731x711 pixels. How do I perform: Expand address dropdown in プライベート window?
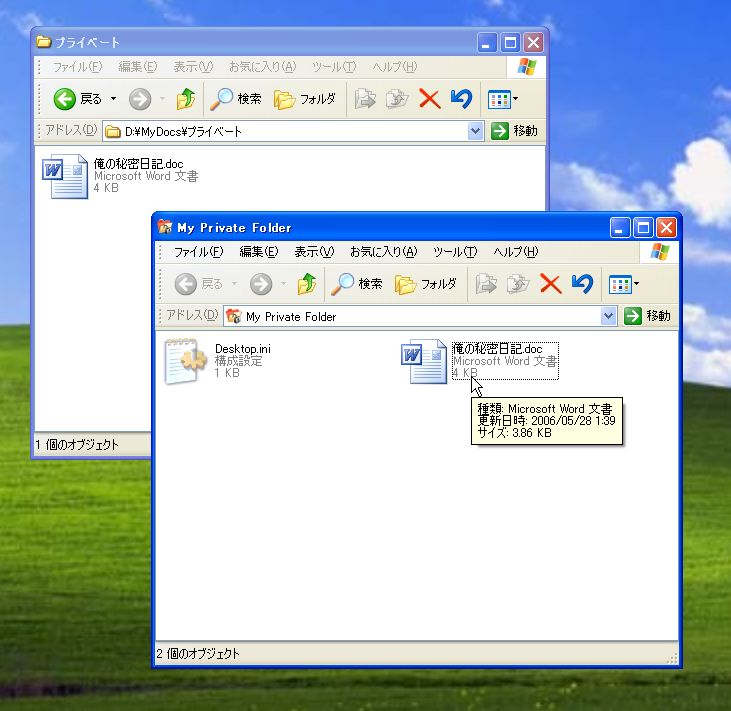[x=475, y=131]
